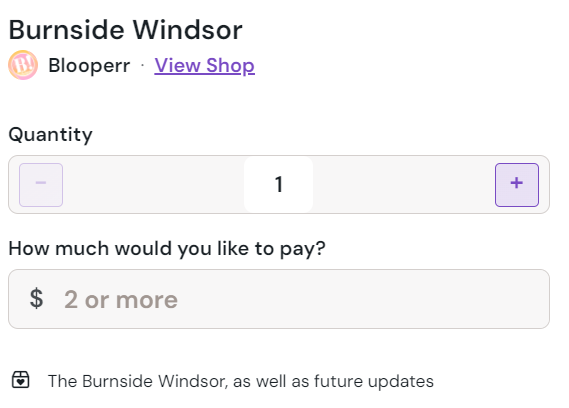Click the empty area right of the quantity value
Screen dimensions: 569x408
(404, 185)
